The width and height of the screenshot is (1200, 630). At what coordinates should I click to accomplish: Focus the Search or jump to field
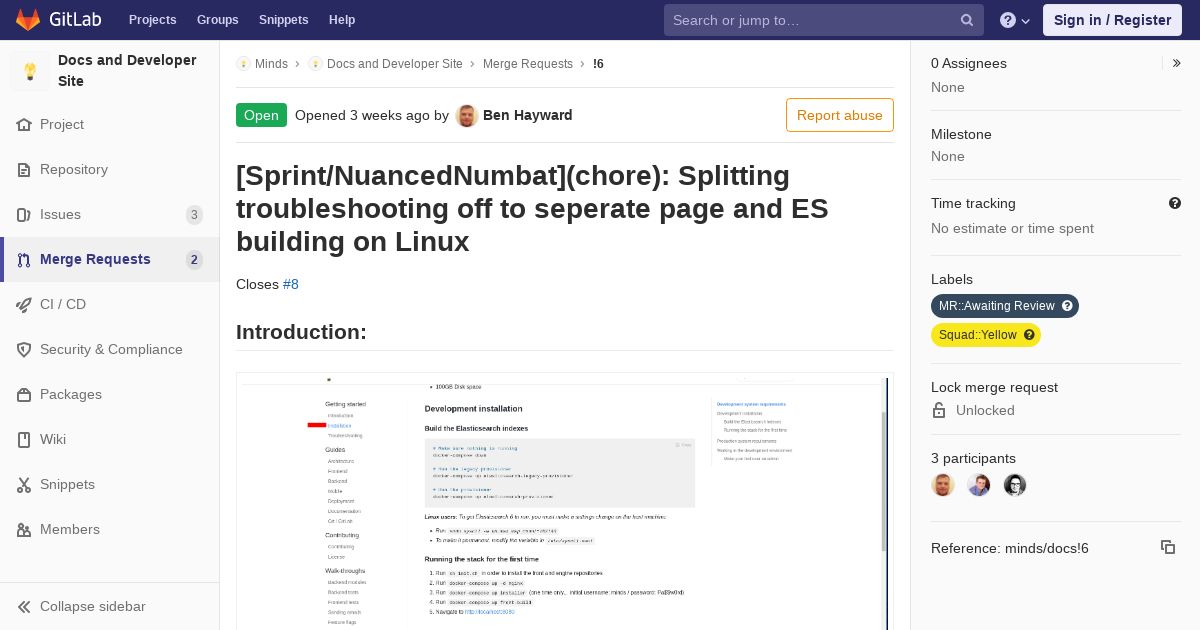[823, 20]
